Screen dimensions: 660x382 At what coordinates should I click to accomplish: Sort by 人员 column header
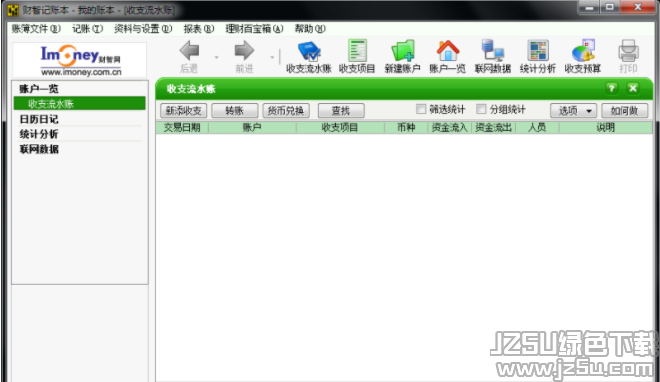[x=537, y=127]
